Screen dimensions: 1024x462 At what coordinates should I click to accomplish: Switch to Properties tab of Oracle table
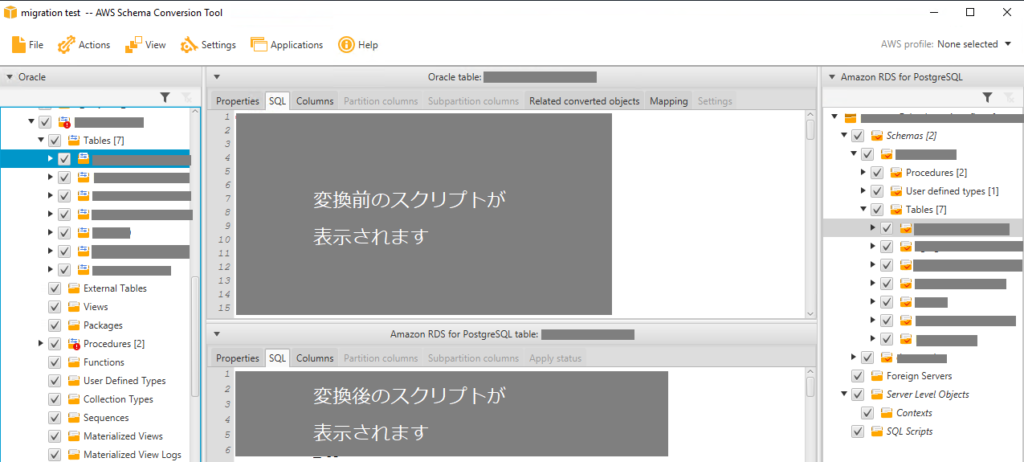pos(238,101)
